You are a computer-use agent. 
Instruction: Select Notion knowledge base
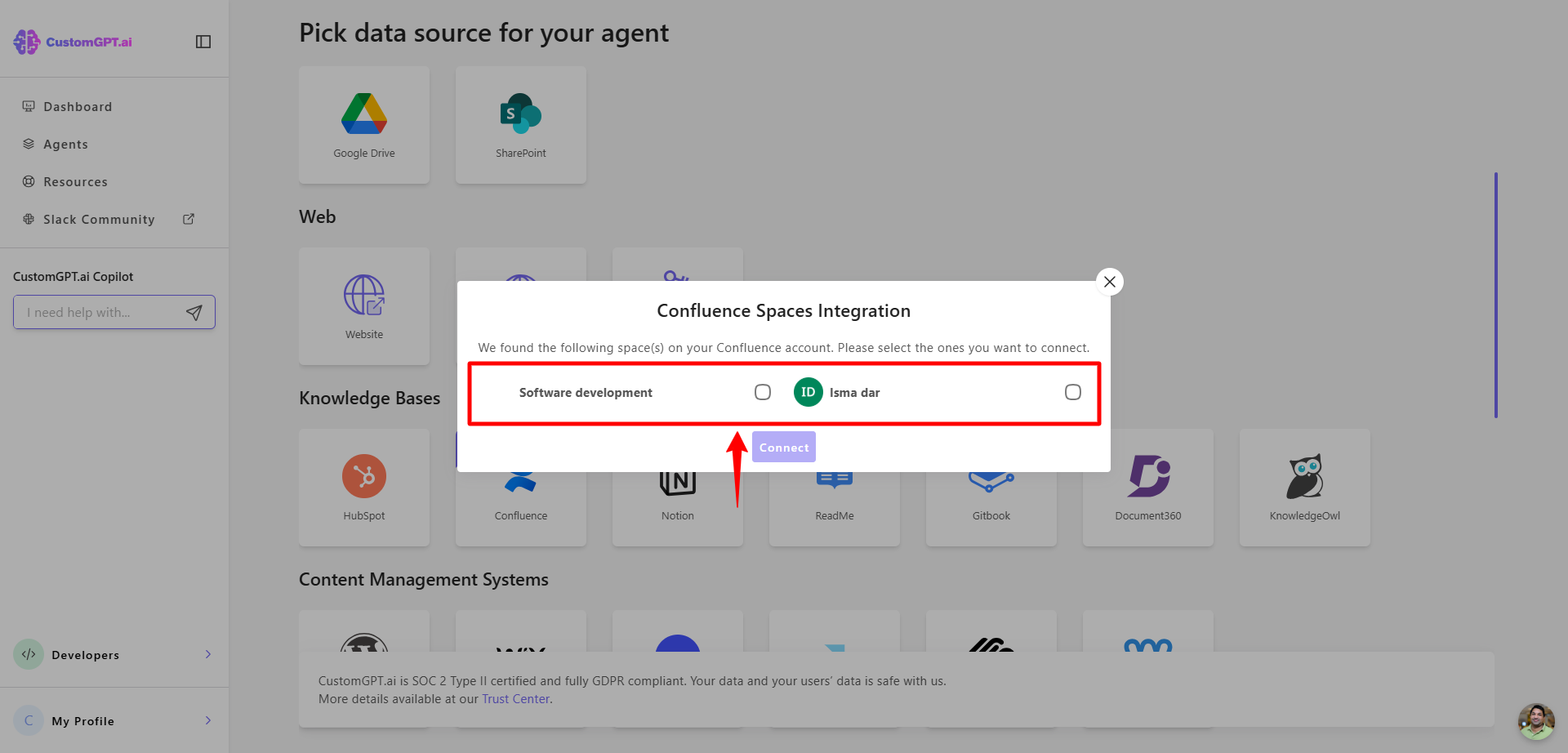[678, 508]
